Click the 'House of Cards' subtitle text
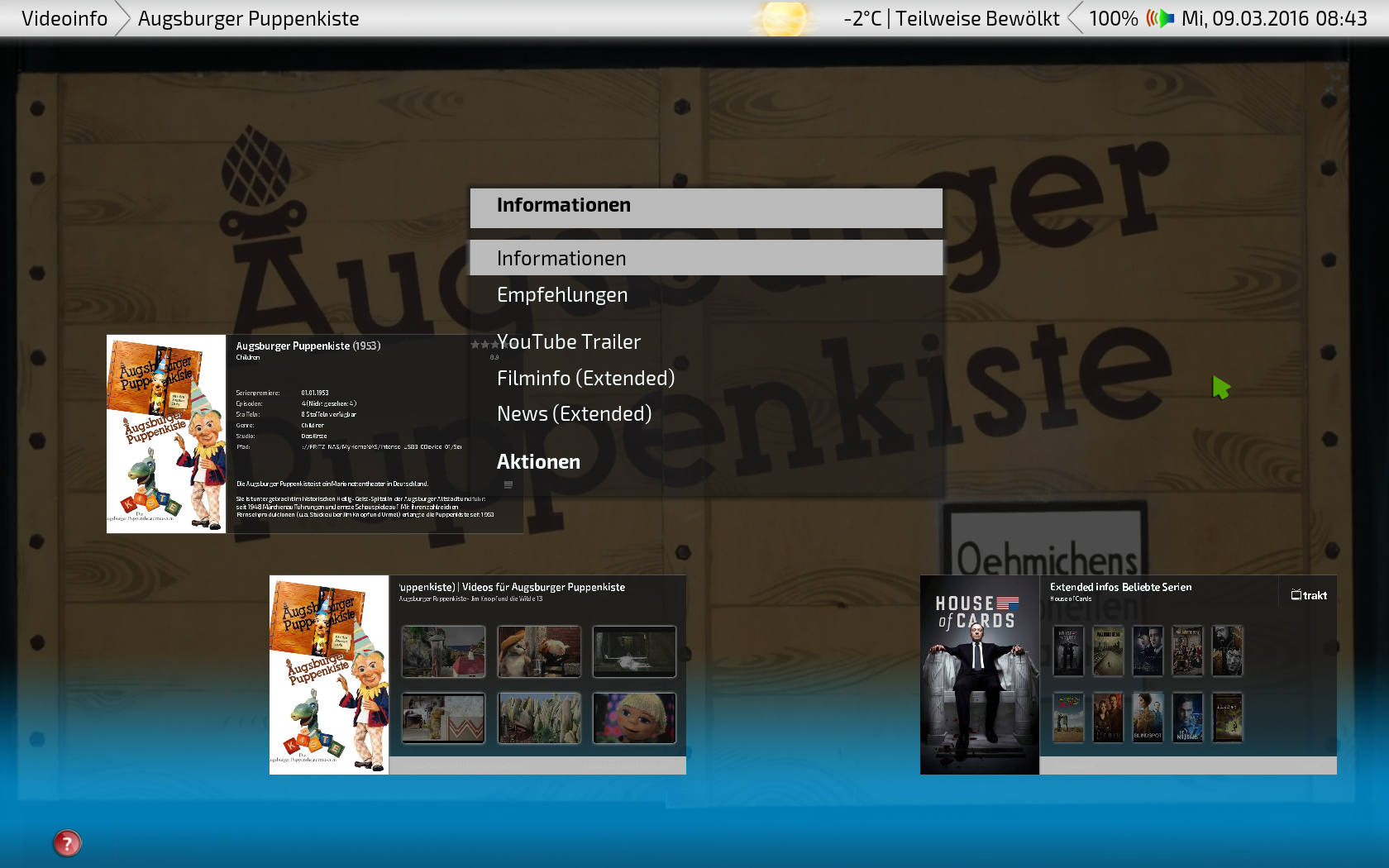This screenshot has width=1389, height=868. [x=1071, y=599]
